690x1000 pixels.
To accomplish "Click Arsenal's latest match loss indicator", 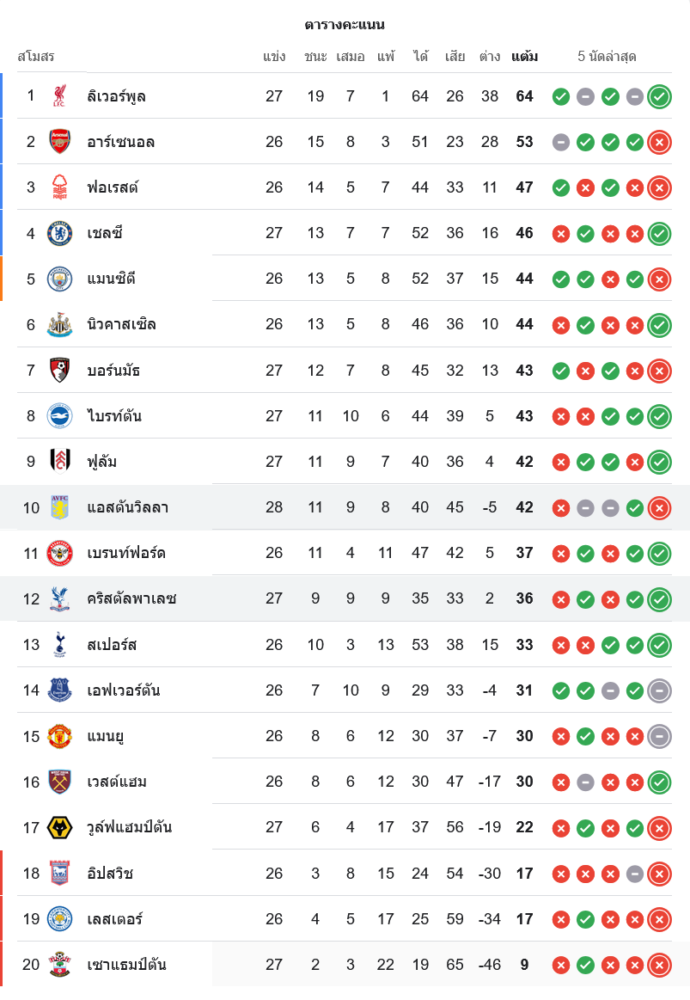I will point(659,142).
